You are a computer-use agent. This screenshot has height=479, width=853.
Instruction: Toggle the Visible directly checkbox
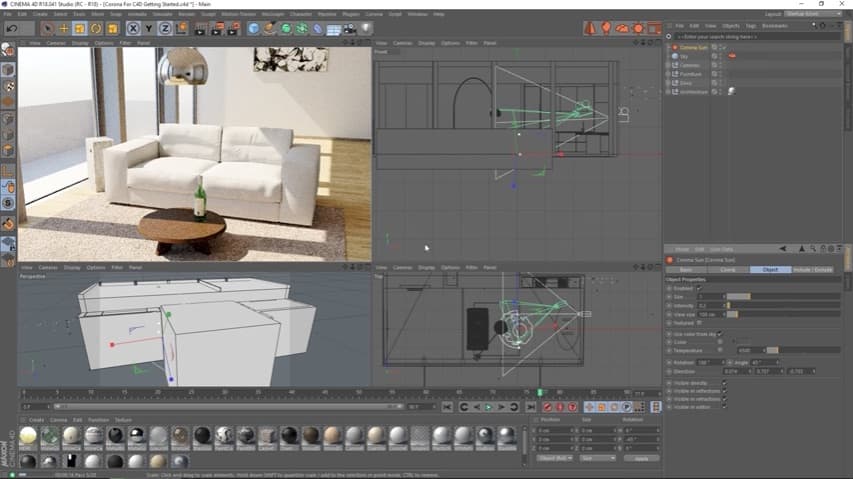click(x=724, y=383)
